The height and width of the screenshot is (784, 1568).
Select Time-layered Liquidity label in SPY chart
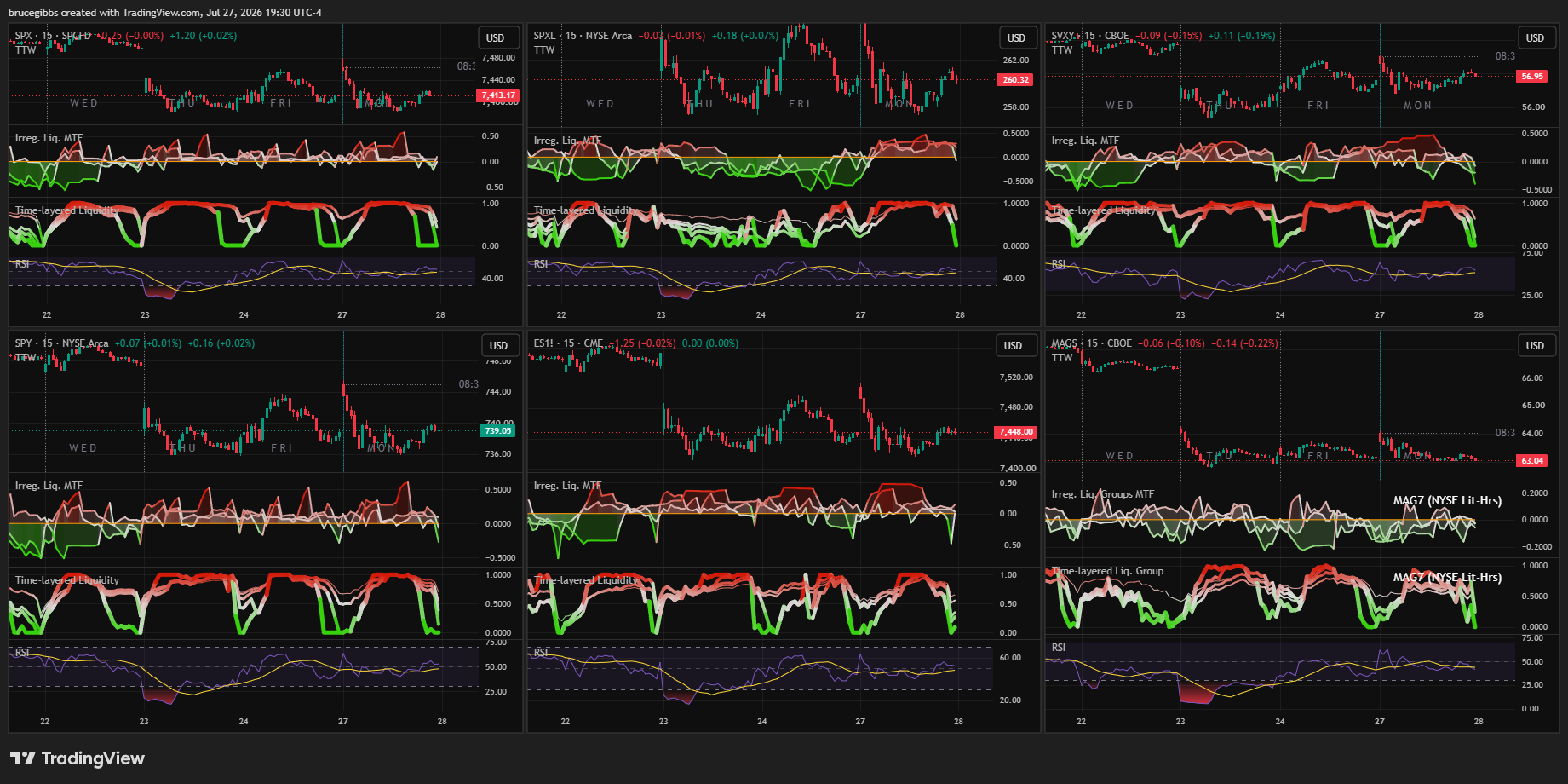click(x=66, y=580)
